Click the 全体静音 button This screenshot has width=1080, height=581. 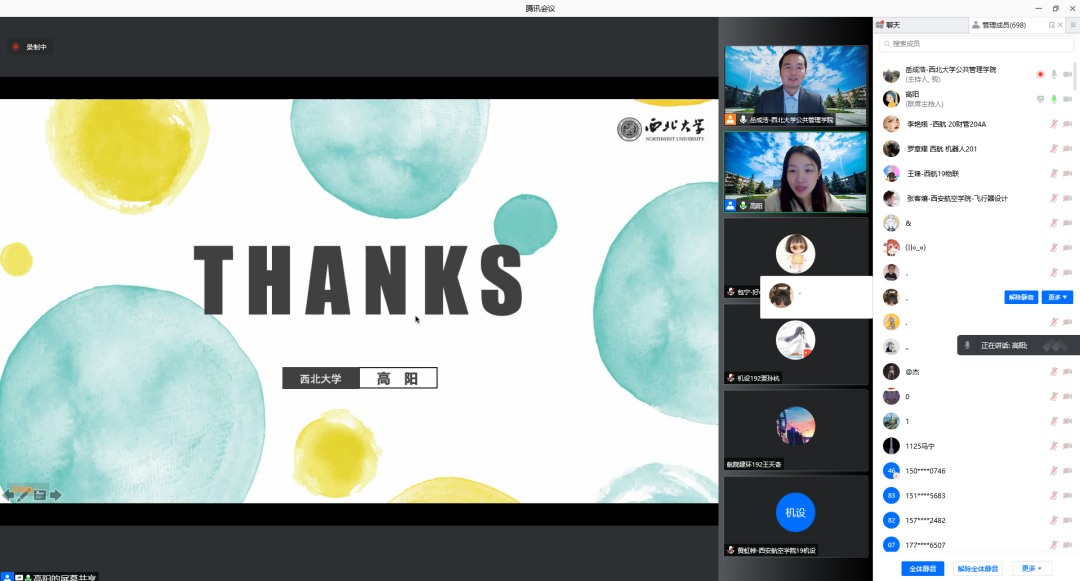coord(922,568)
